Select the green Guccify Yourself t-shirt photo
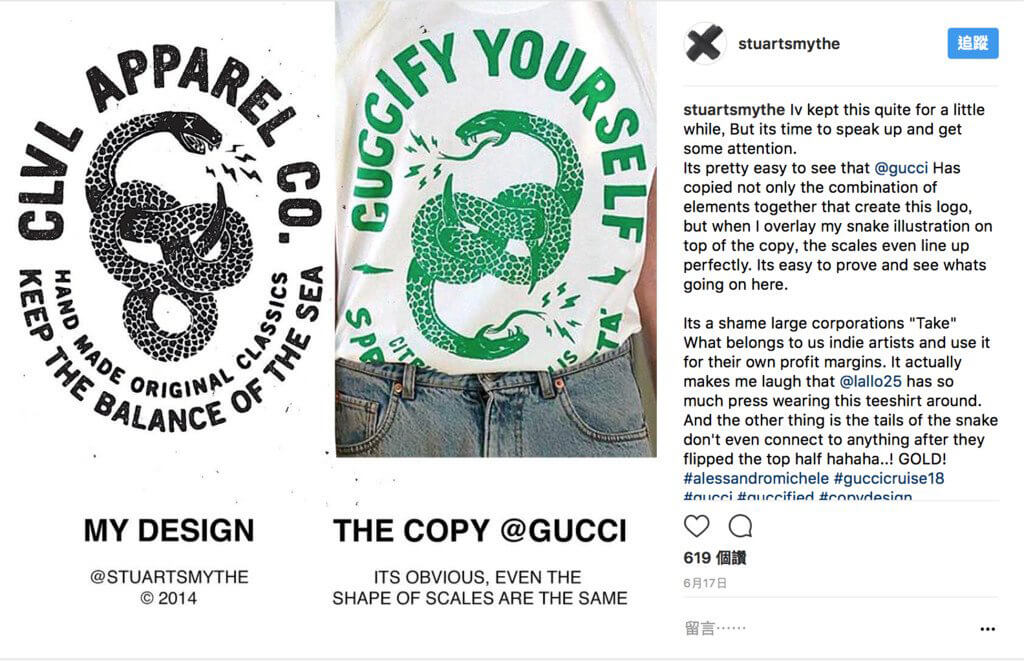The image size is (1024, 661). point(496,228)
